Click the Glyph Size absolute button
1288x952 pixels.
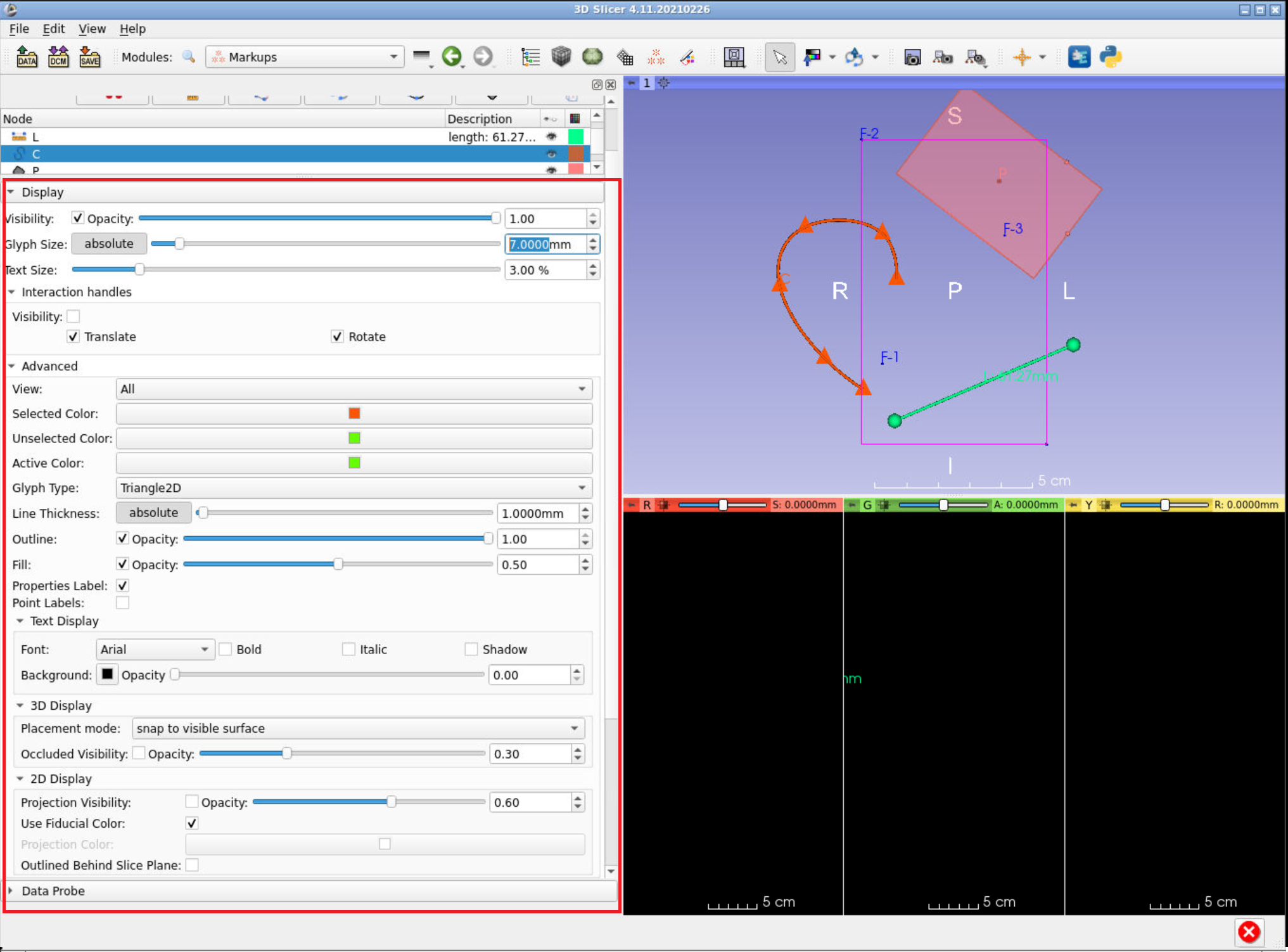click(x=109, y=243)
